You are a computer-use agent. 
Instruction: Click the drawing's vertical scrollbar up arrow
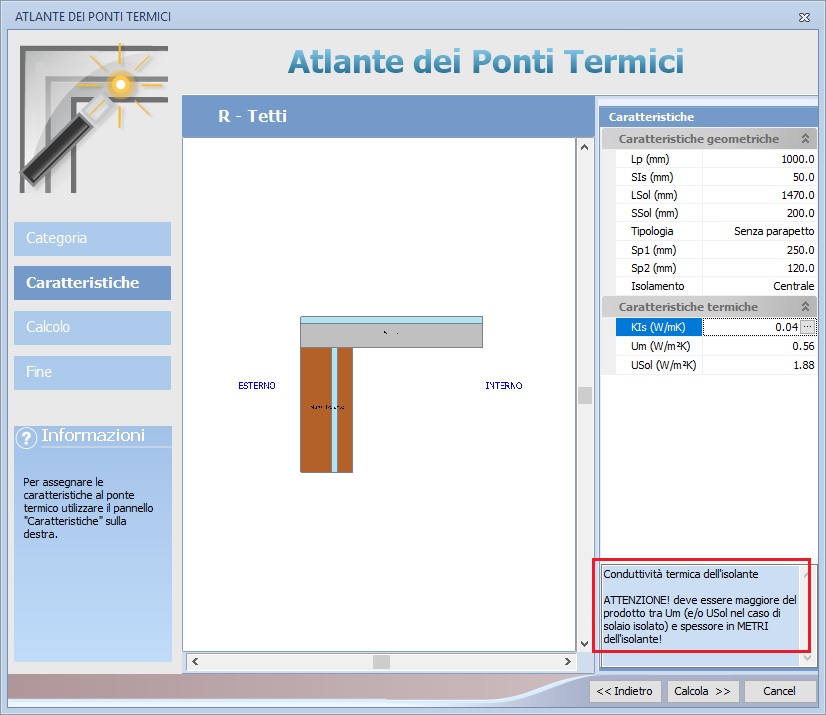coord(585,147)
